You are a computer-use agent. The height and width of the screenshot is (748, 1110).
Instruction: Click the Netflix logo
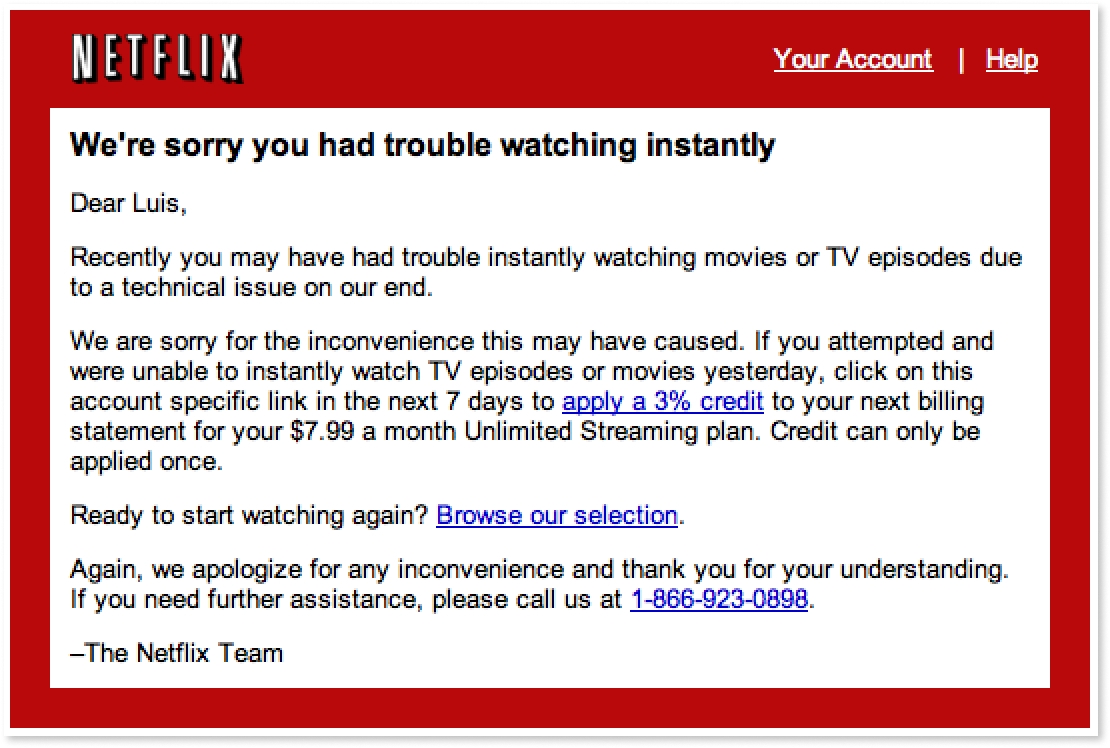[157, 59]
